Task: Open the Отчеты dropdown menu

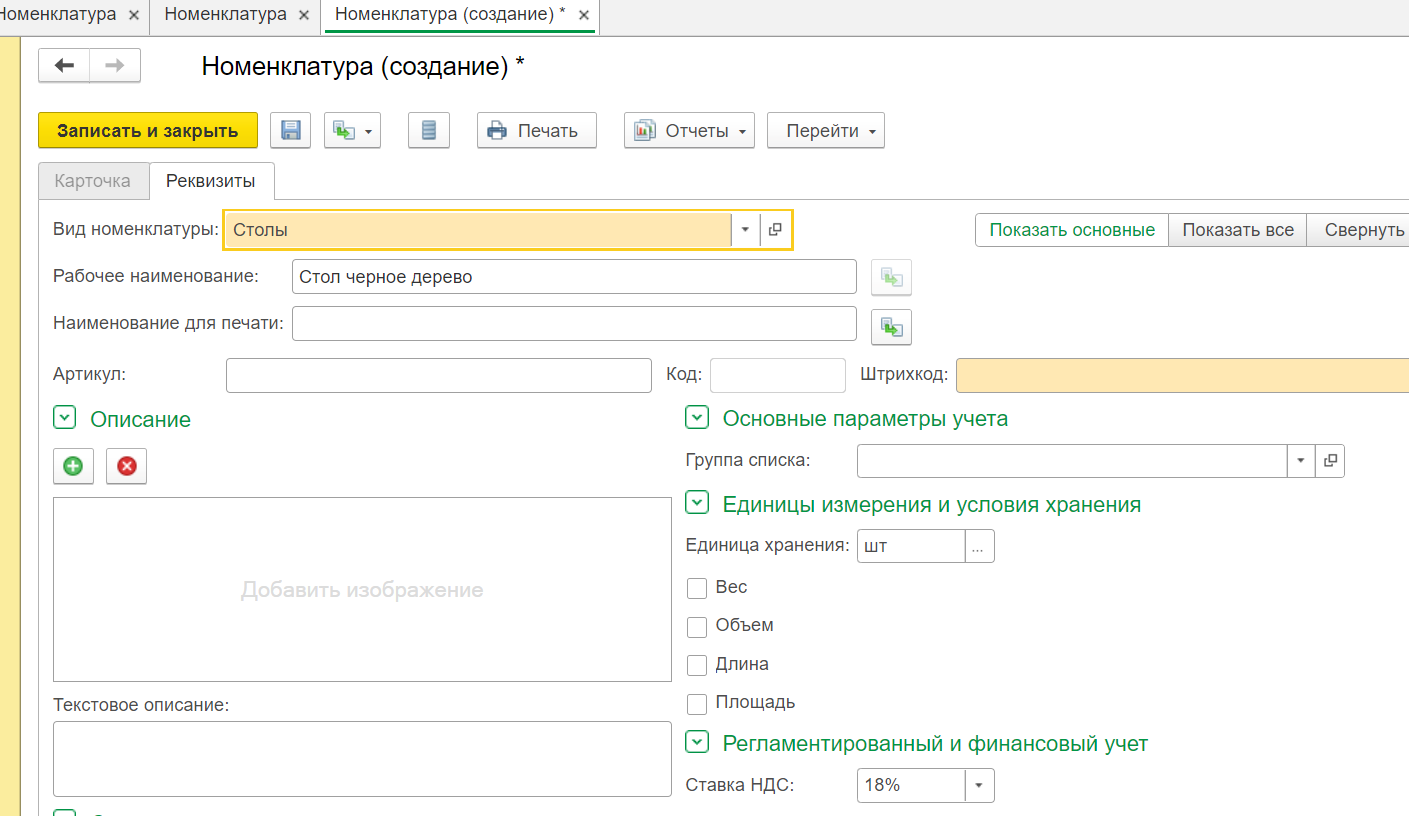Action: pyautogui.click(x=689, y=131)
